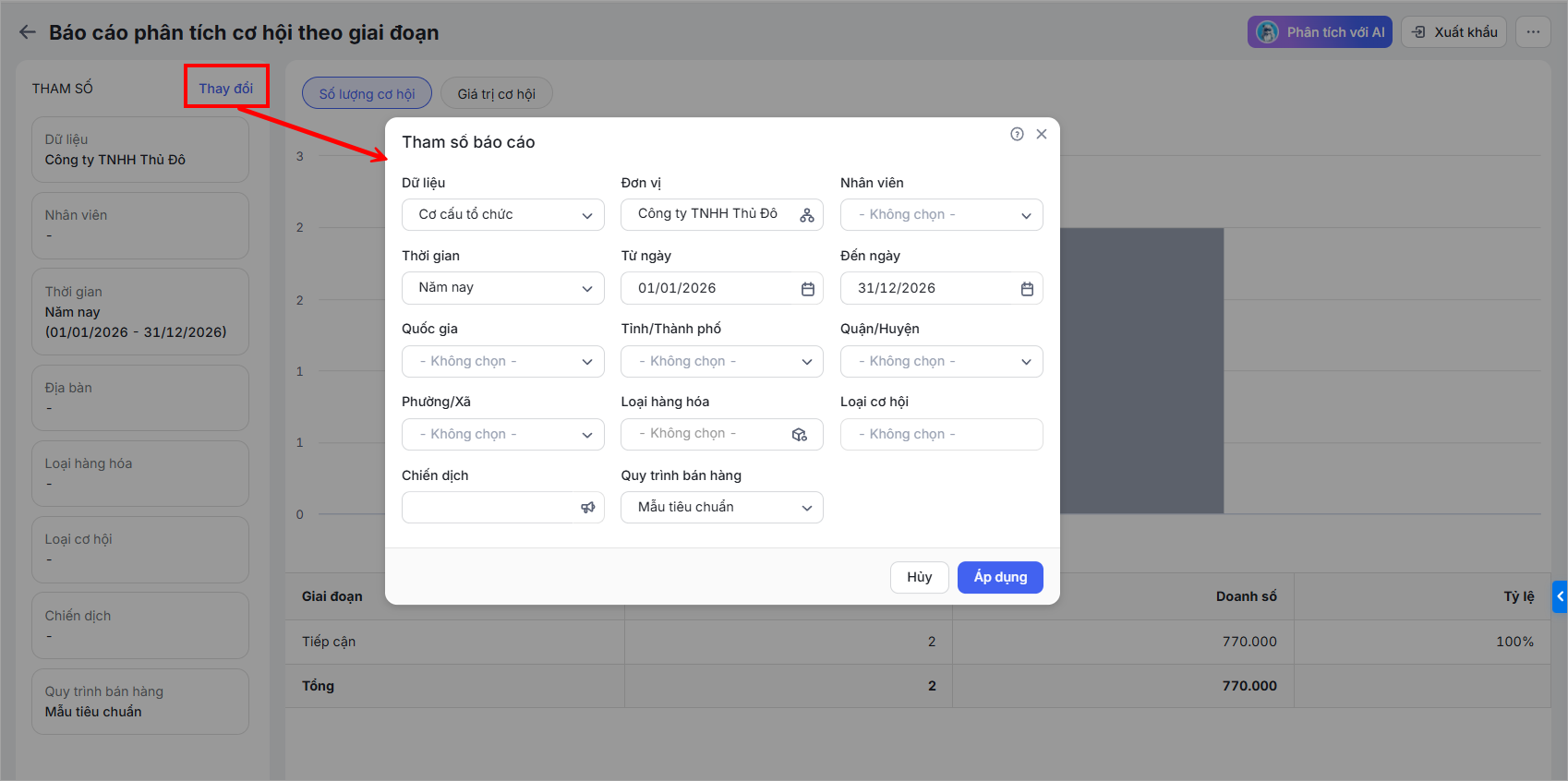Switch to Số lượng cơ hội tab
1568x781 pixels.
367,93
